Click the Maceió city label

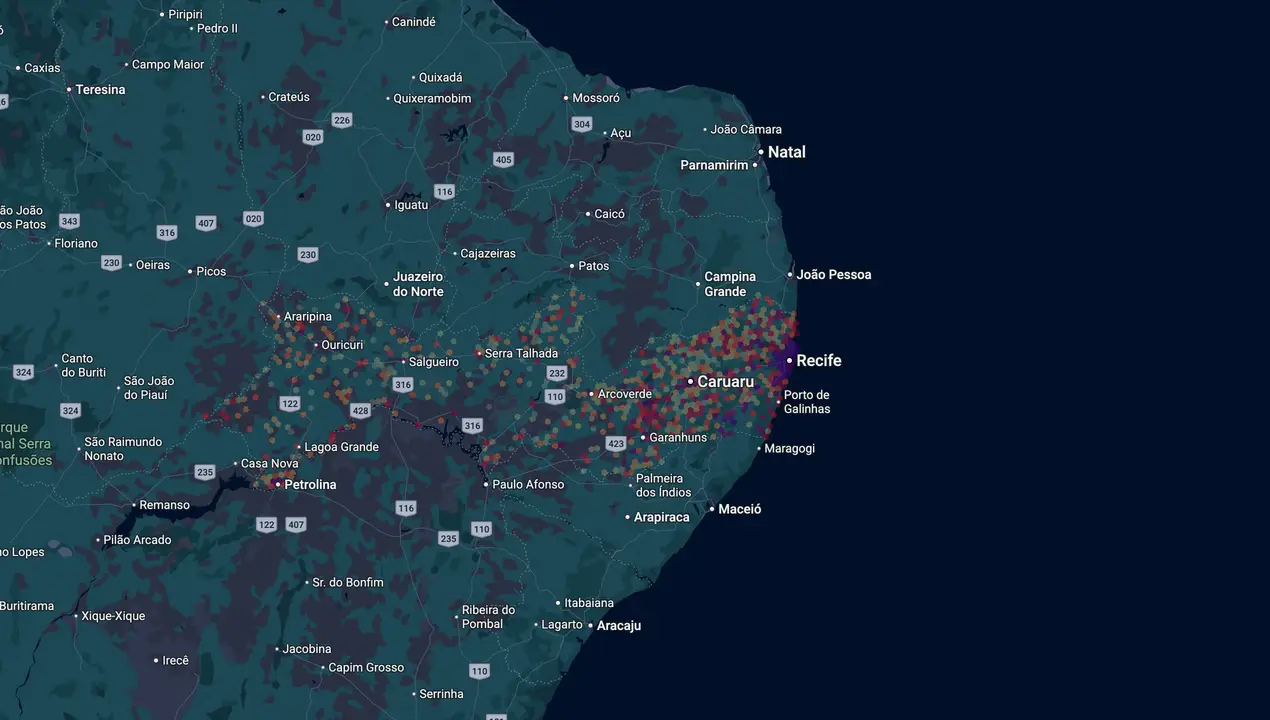click(x=740, y=509)
